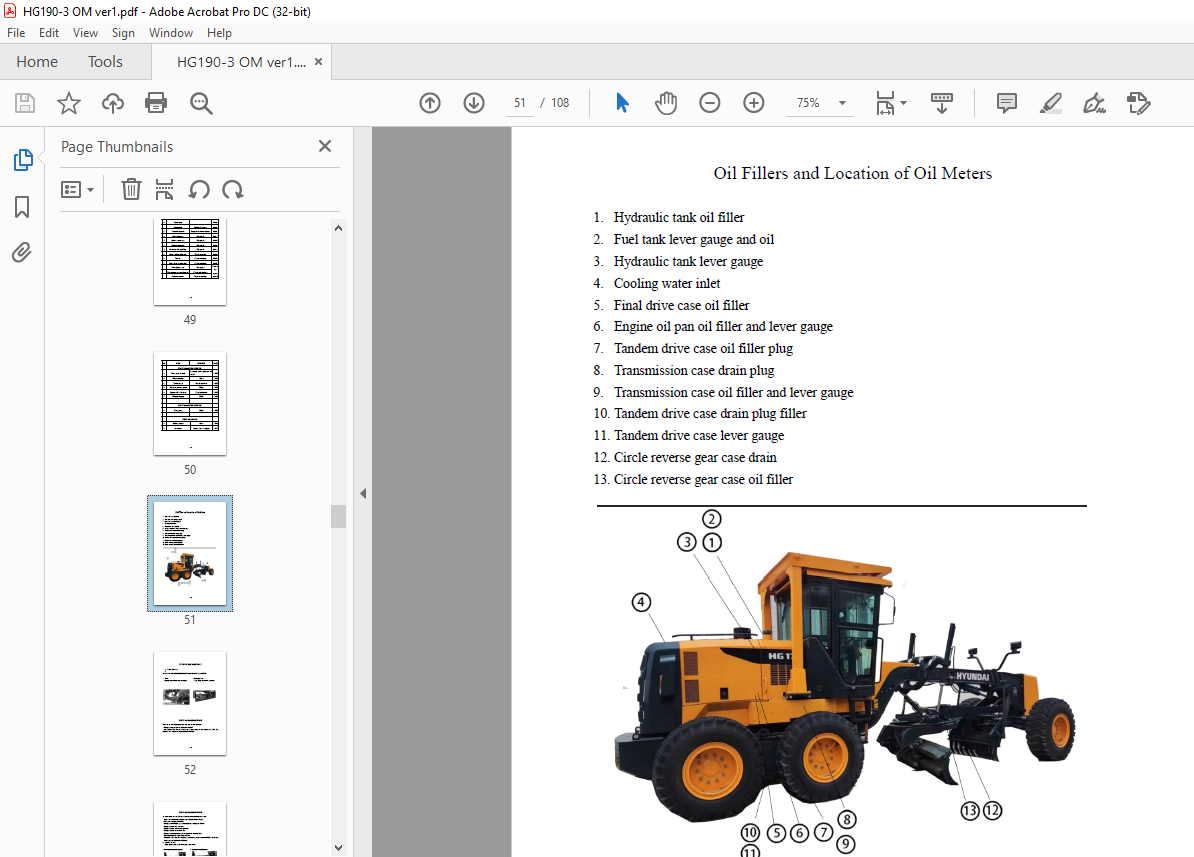Open the File menu

point(16,33)
